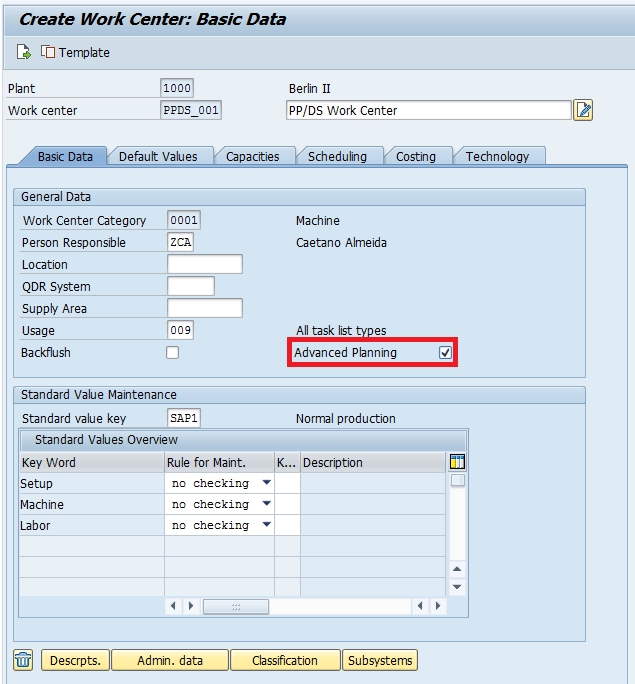Switch to the Capacities tab

[252, 156]
